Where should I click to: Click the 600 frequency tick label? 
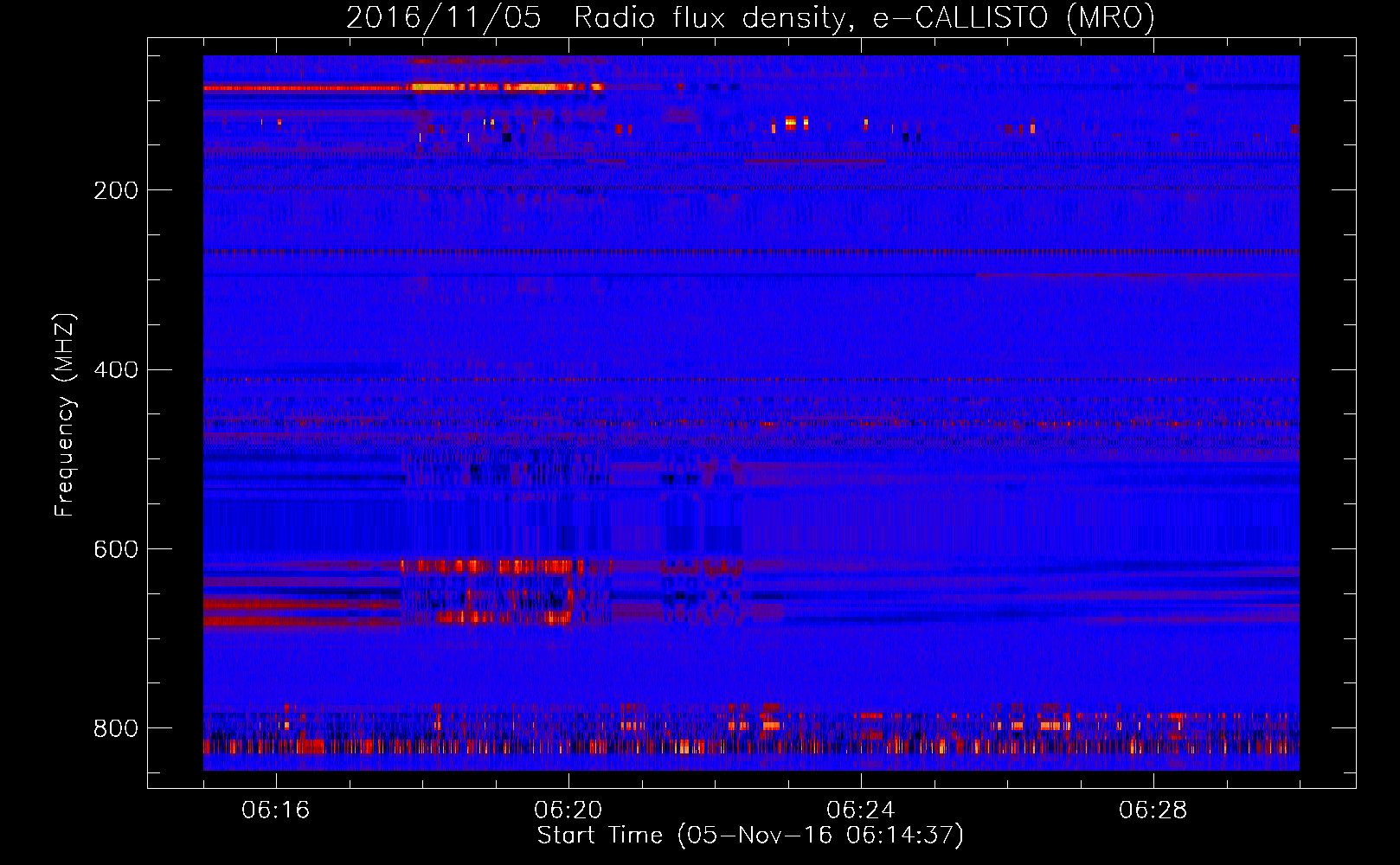[x=115, y=550]
